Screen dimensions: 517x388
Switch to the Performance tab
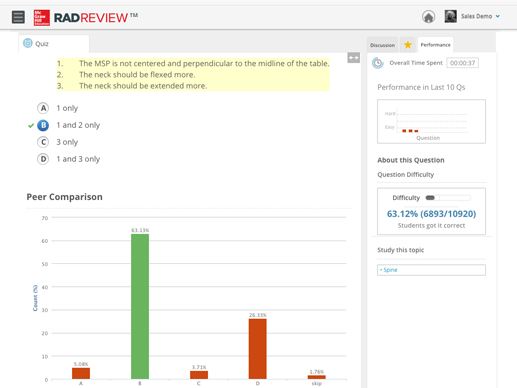tap(435, 45)
